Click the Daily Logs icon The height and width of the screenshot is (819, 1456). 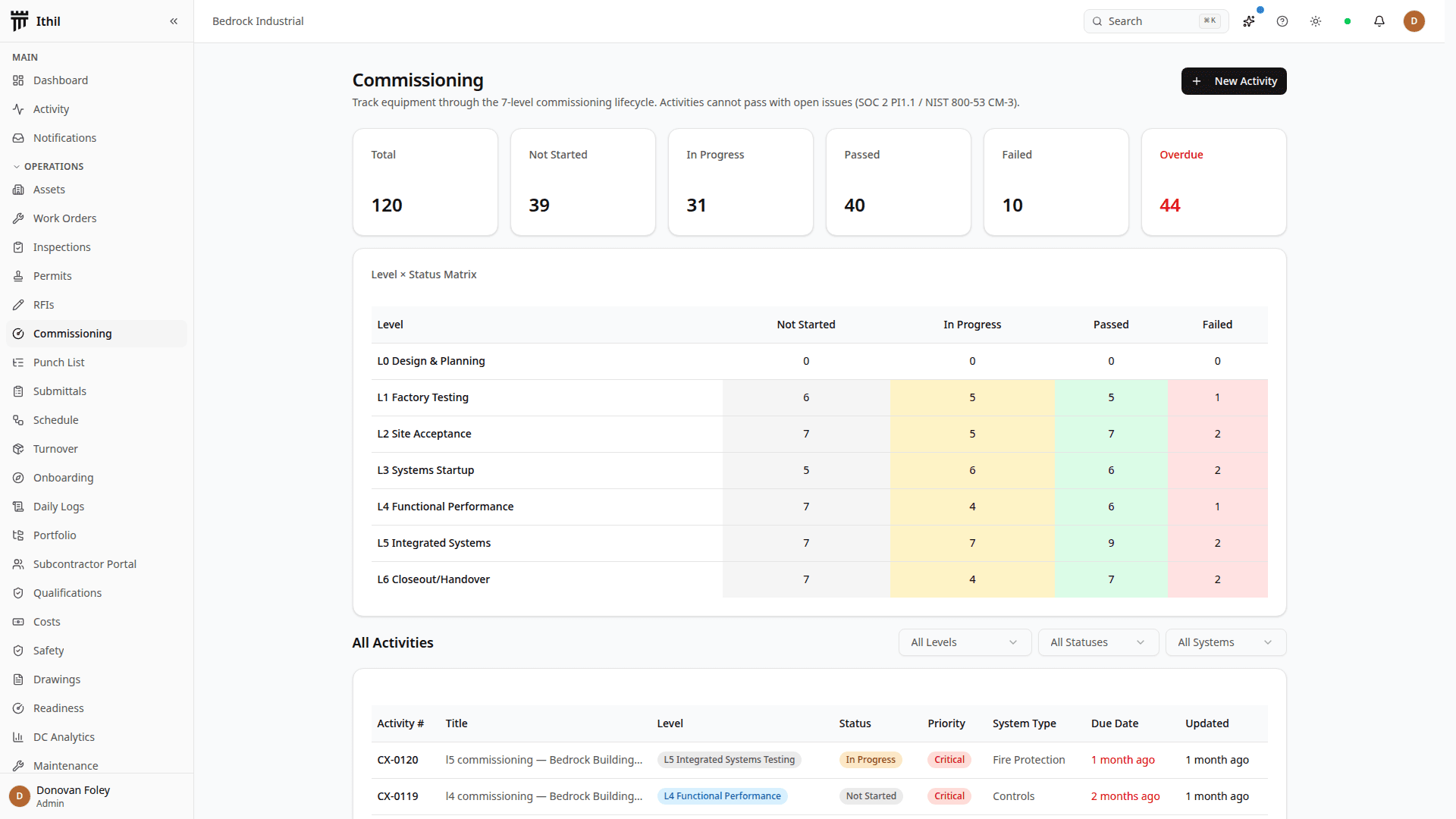[x=18, y=507]
